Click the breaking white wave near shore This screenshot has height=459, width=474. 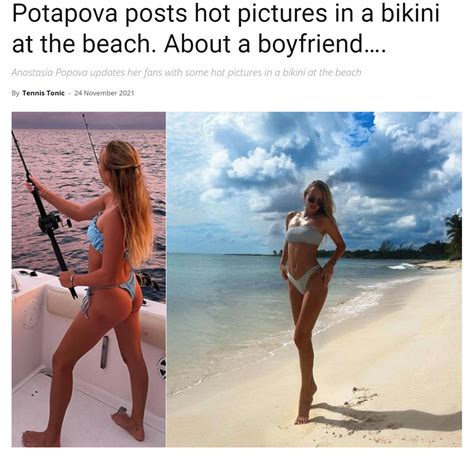tap(402, 266)
